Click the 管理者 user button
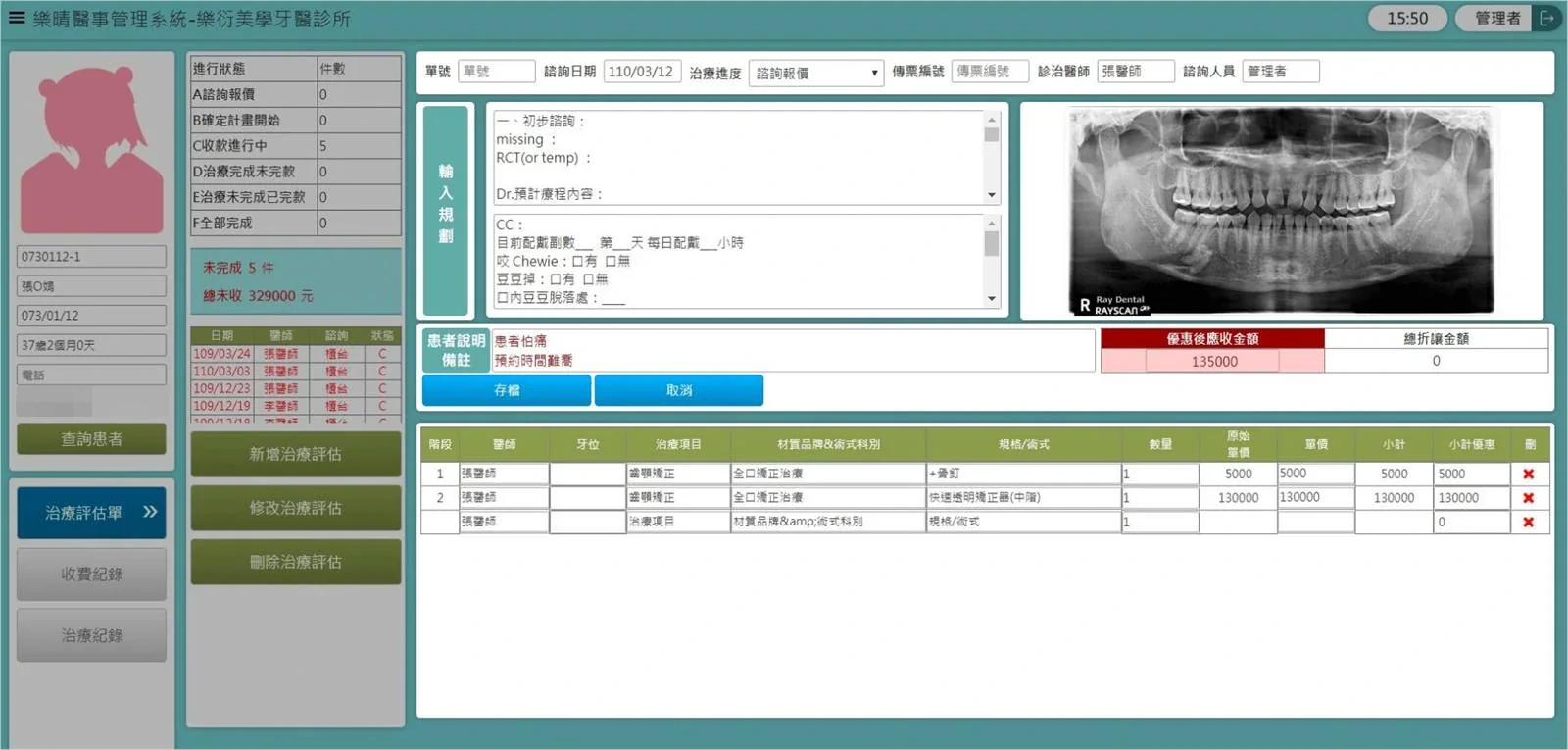The width and height of the screenshot is (1568, 750). coord(1497,18)
